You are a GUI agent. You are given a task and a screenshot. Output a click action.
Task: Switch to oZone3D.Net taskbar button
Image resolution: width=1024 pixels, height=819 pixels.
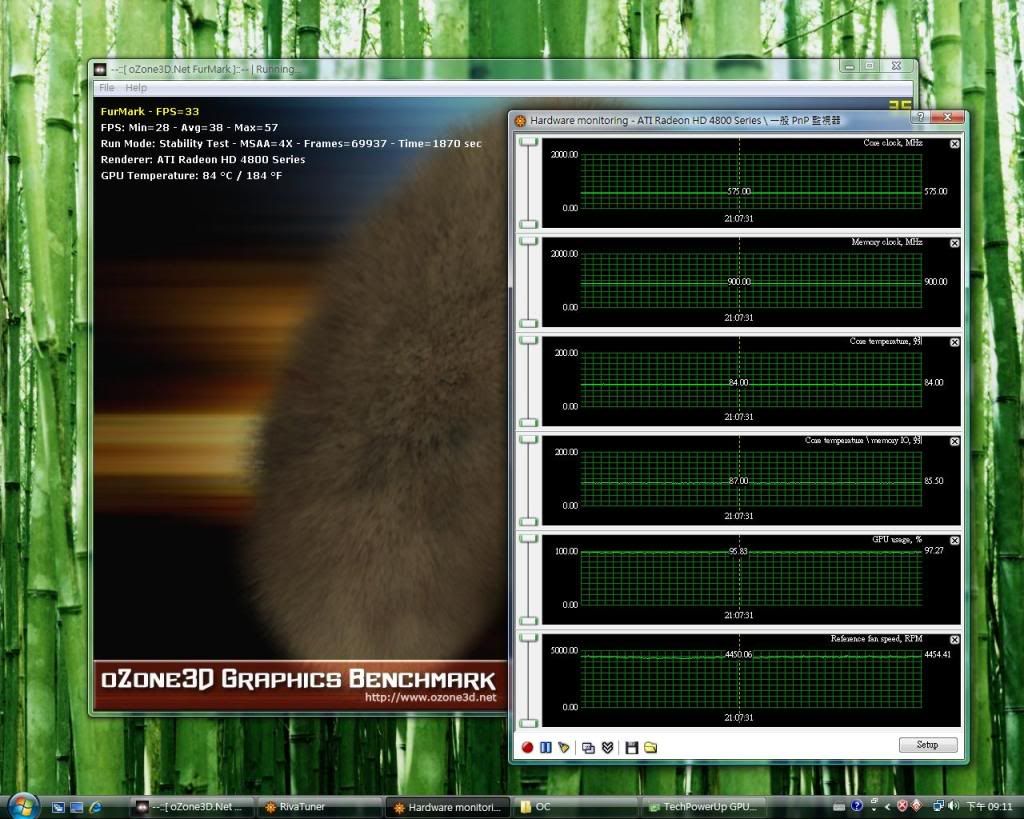click(x=192, y=807)
